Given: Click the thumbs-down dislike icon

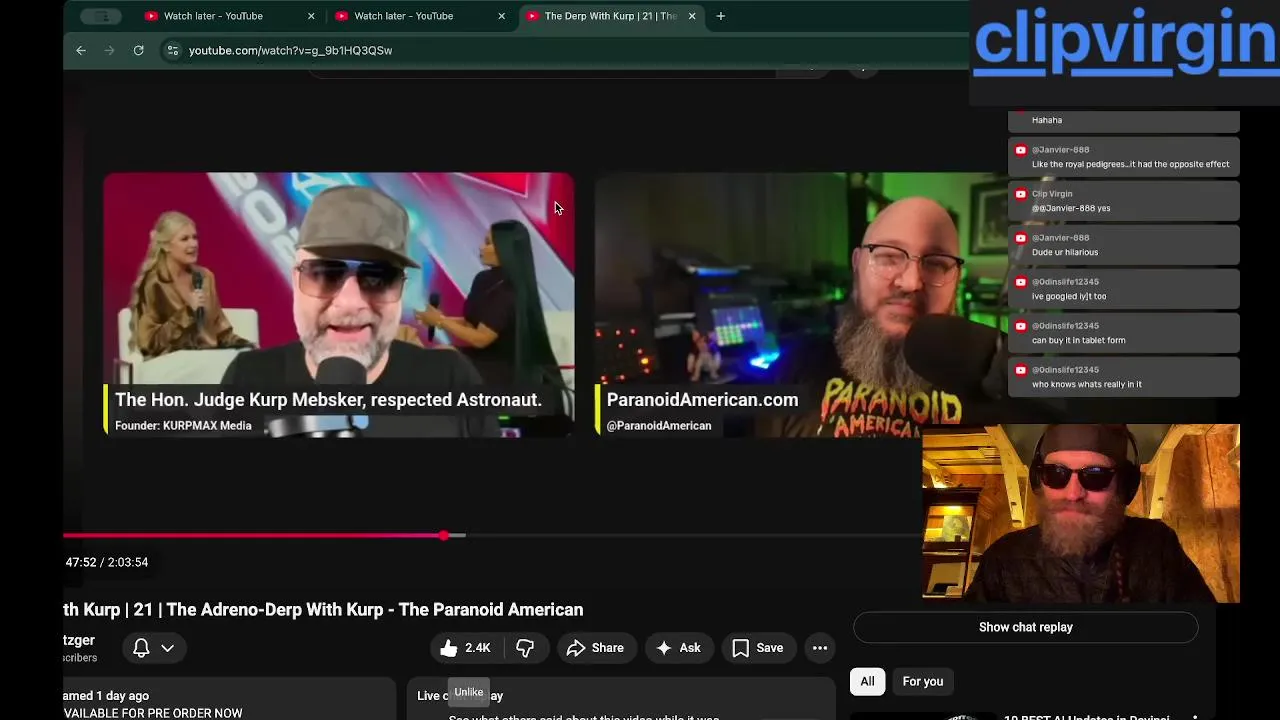Looking at the screenshot, I should 525,648.
